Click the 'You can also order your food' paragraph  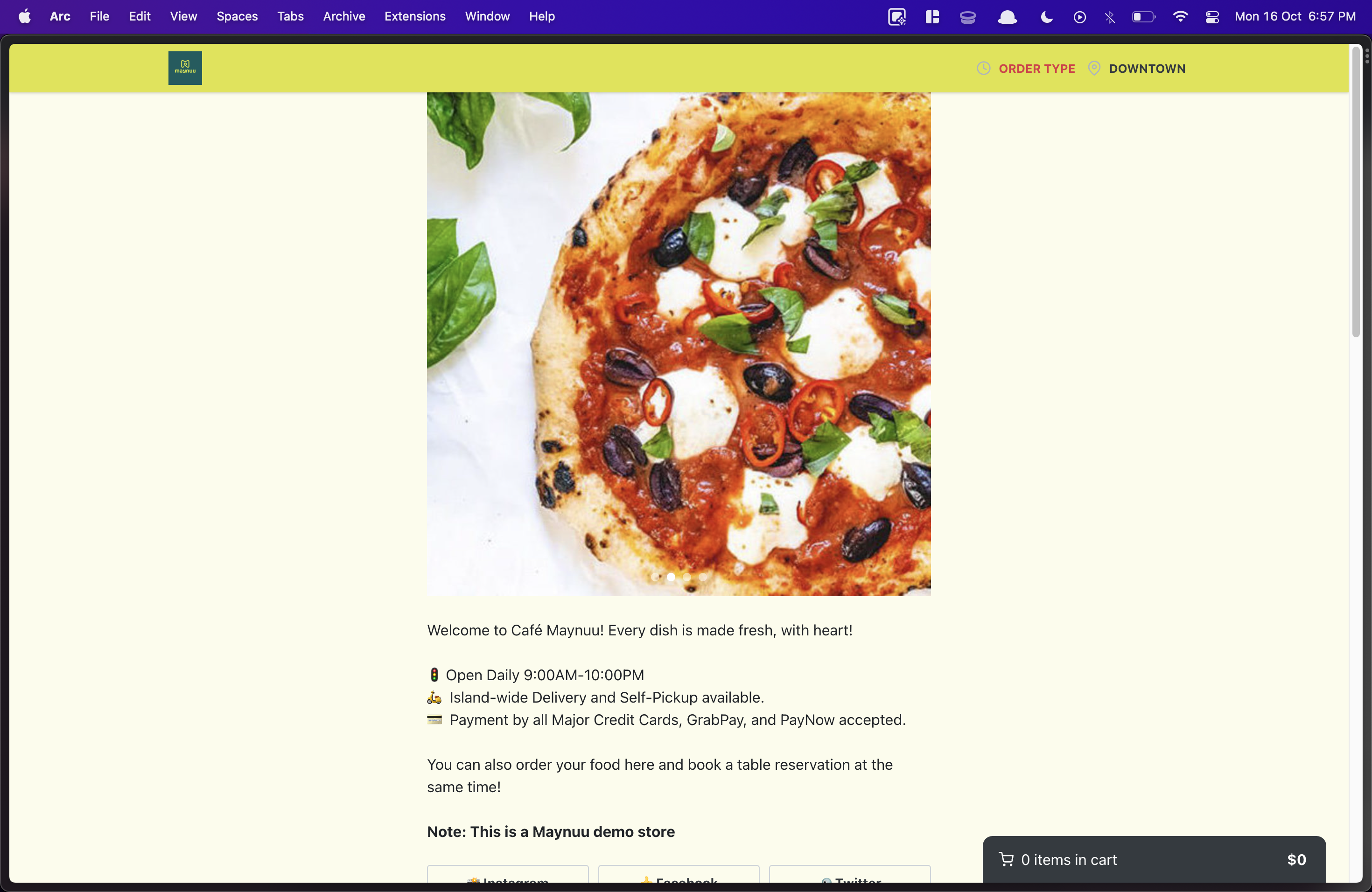pyautogui.click(x=660, y=776)
